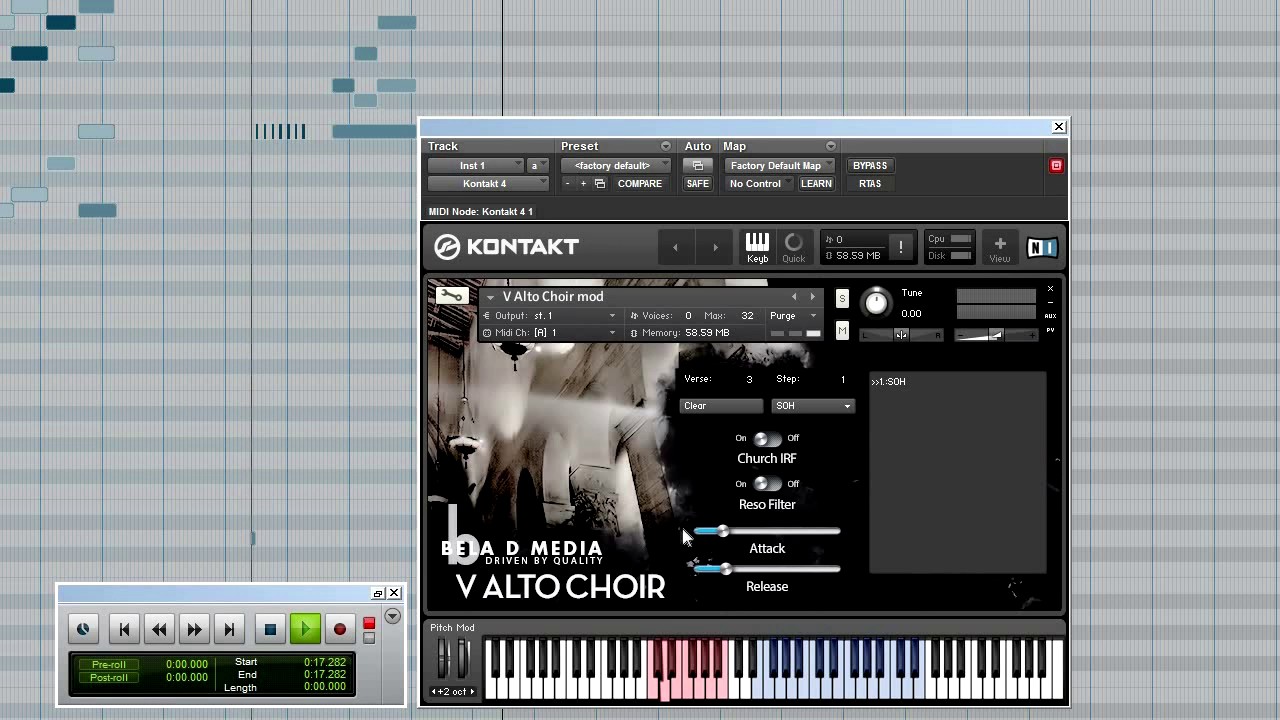Image resolution: width=1280 pixels, height=720 pixels.
Task: Select previous preset minus button
Action: coord(567,184)
